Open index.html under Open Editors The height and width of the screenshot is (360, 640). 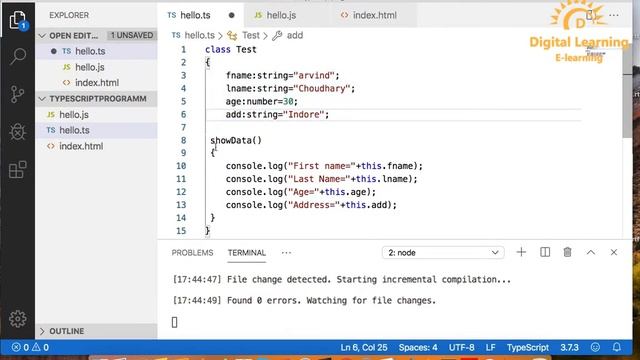tap(96, 82)
